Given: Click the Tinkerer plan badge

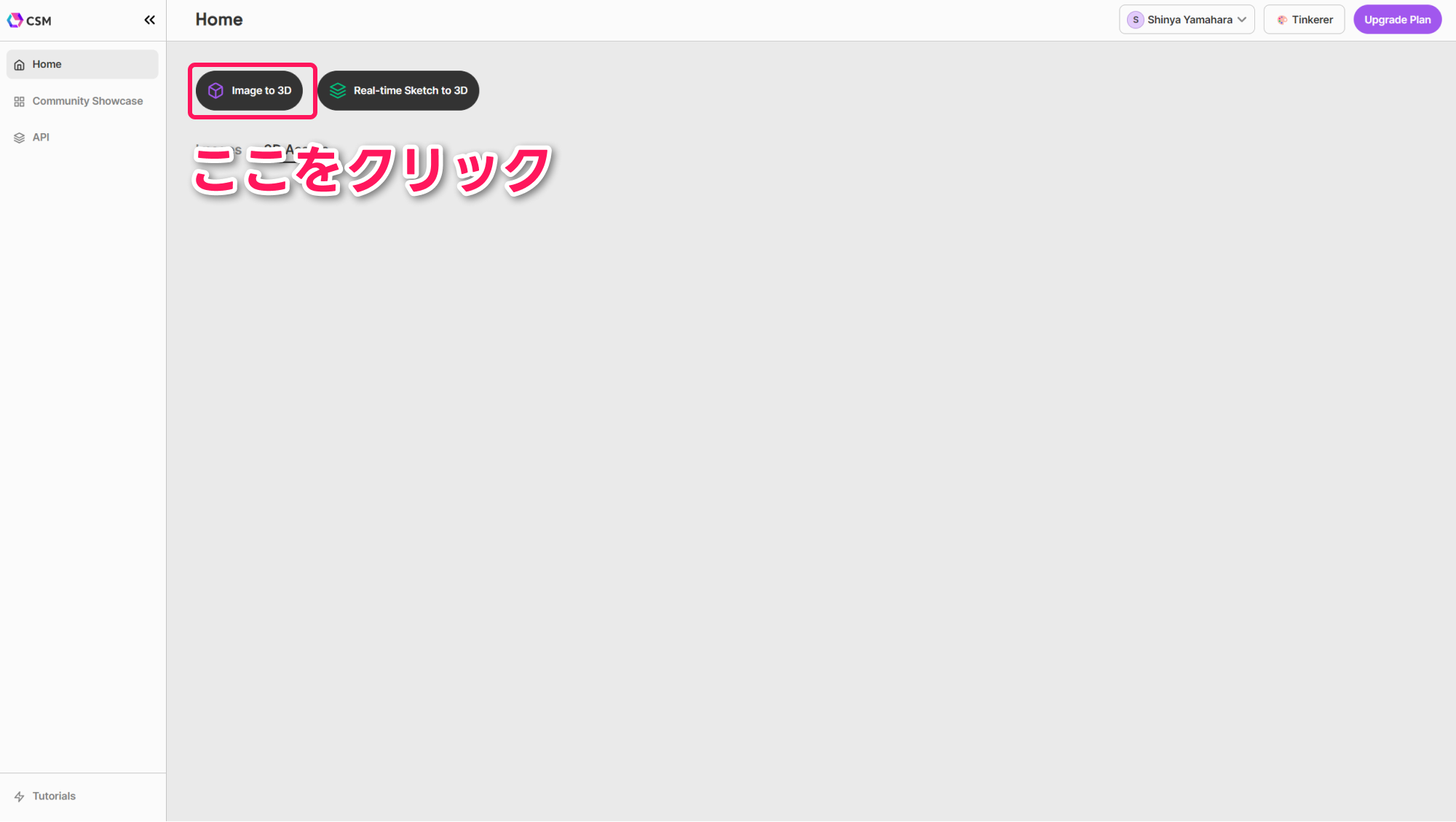Looking at the screenshot, I should (x=1304, y=20).
